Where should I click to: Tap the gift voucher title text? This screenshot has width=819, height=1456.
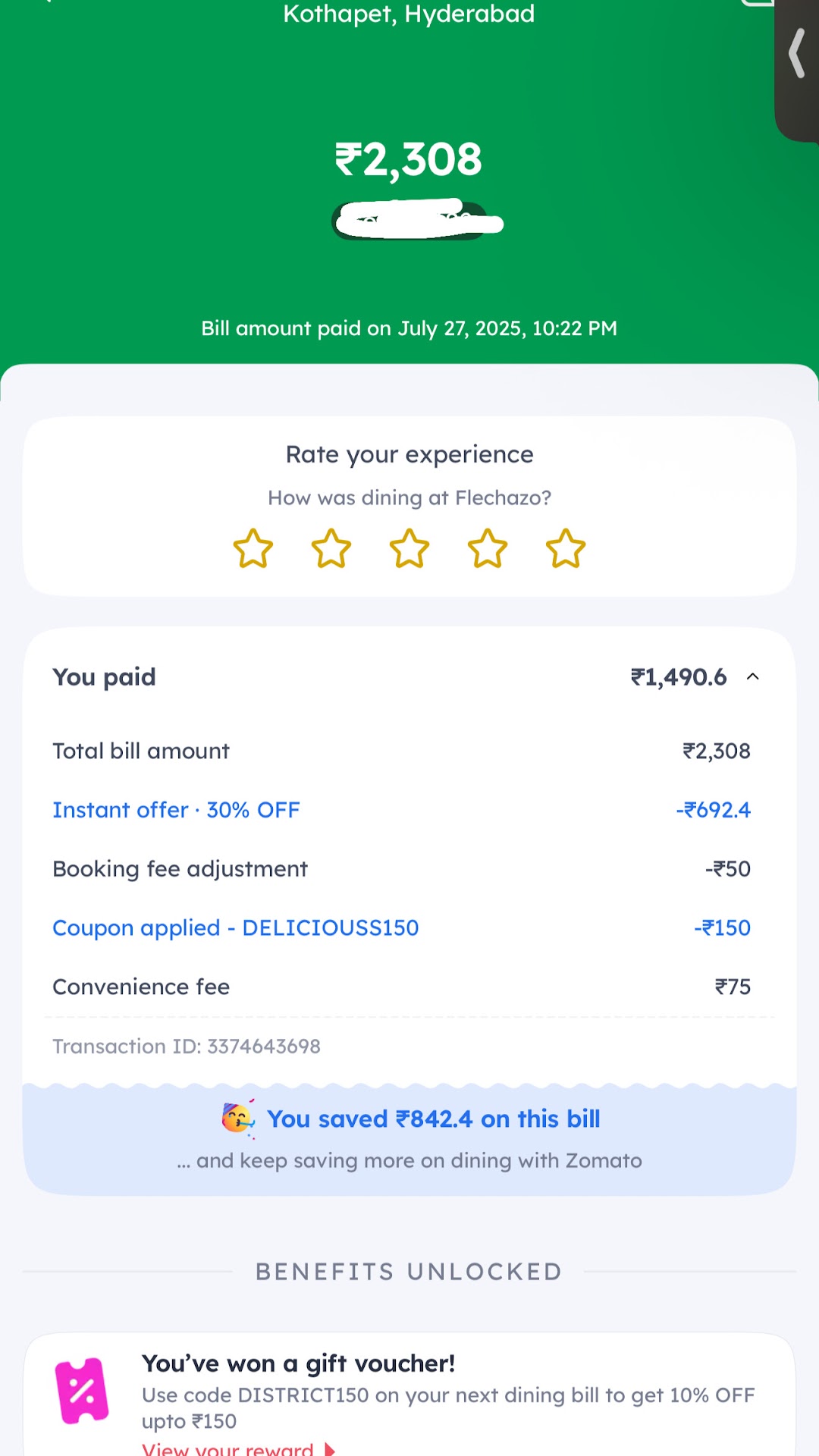[298, 1363]
